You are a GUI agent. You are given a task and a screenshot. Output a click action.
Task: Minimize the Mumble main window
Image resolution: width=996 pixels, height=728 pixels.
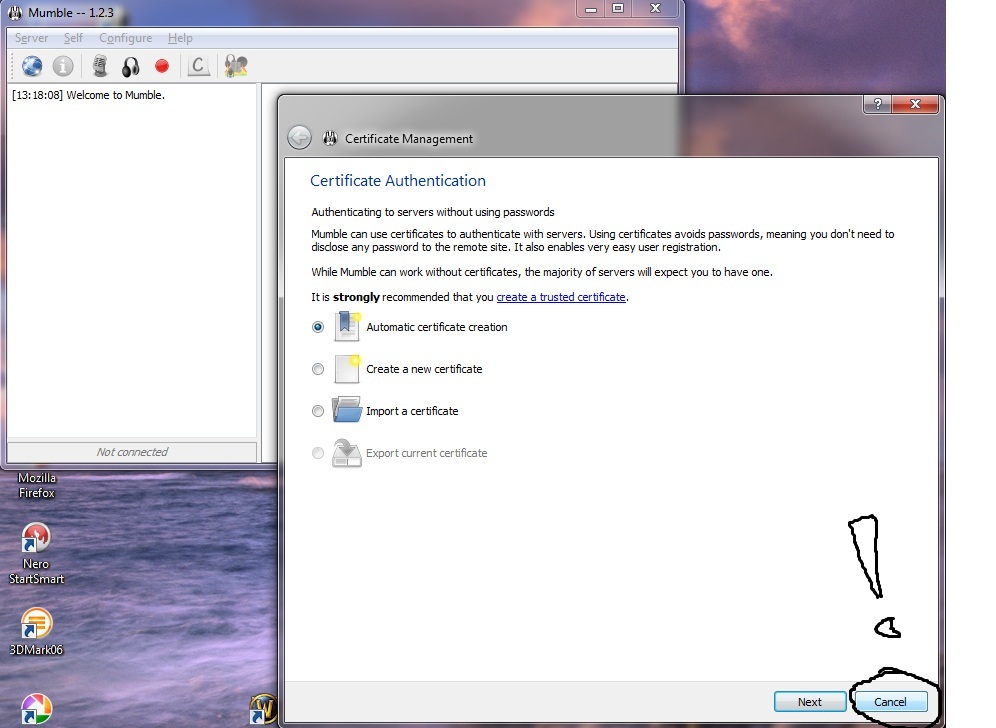(x=591, y=9)
